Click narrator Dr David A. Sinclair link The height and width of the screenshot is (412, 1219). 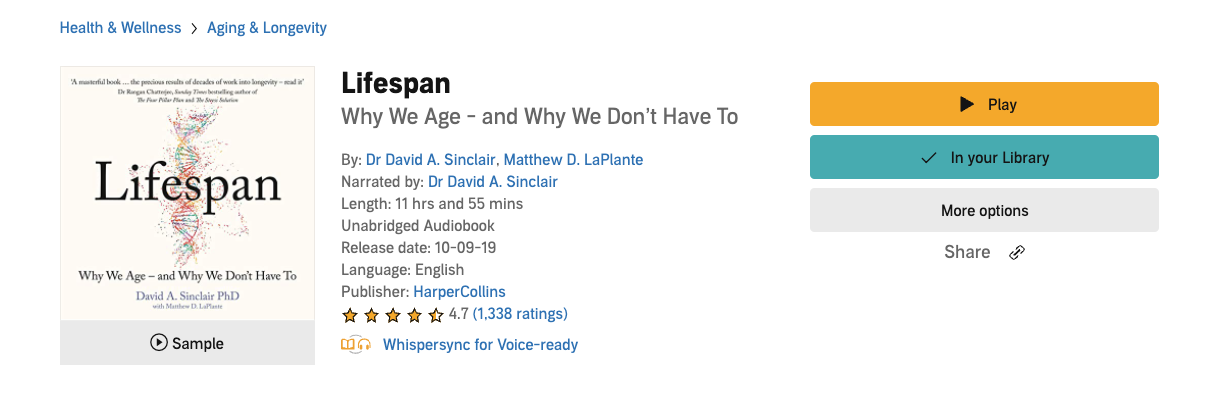493,182
